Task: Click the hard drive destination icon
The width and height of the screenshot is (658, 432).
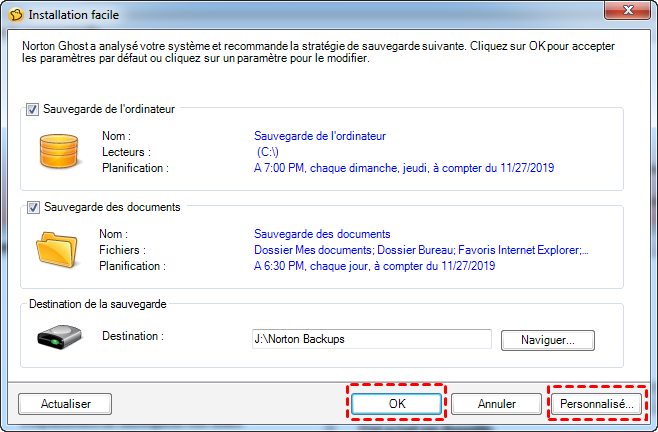Action: tap(59, 337)
